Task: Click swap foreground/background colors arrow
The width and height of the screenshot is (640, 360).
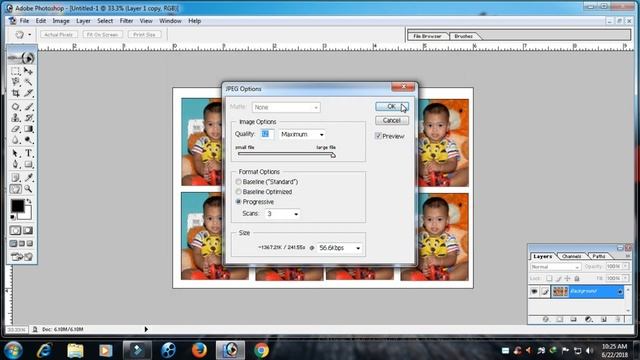Action: (29, 201)
